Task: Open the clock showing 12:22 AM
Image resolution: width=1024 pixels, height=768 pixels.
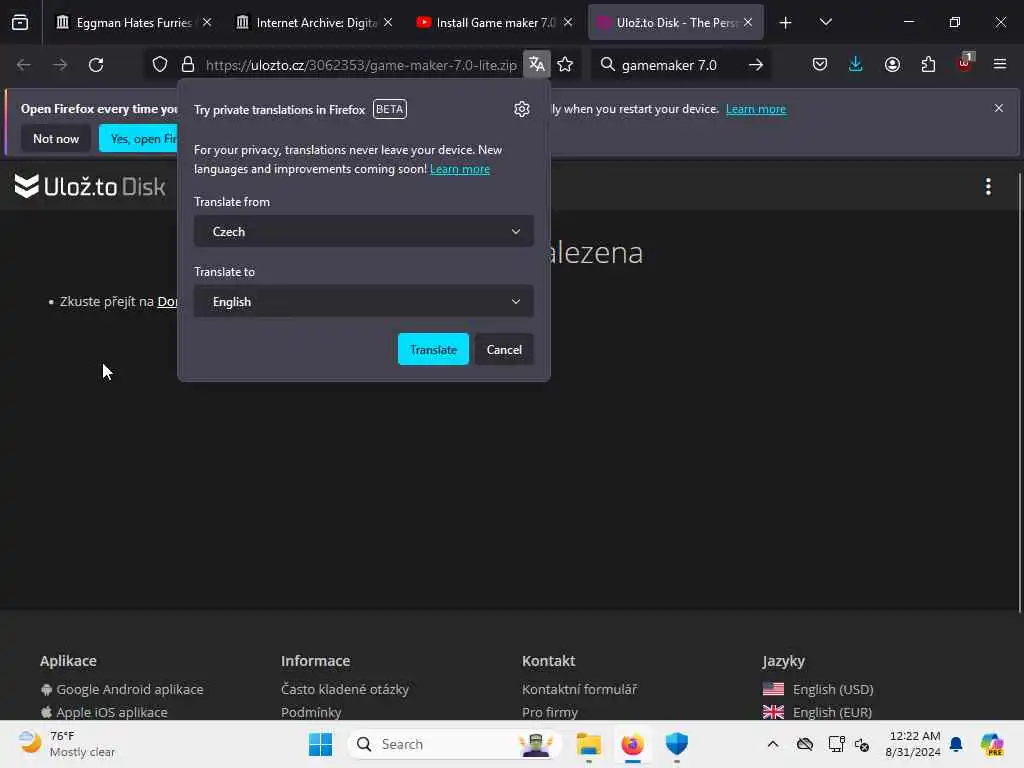Action: click(912, 744)
